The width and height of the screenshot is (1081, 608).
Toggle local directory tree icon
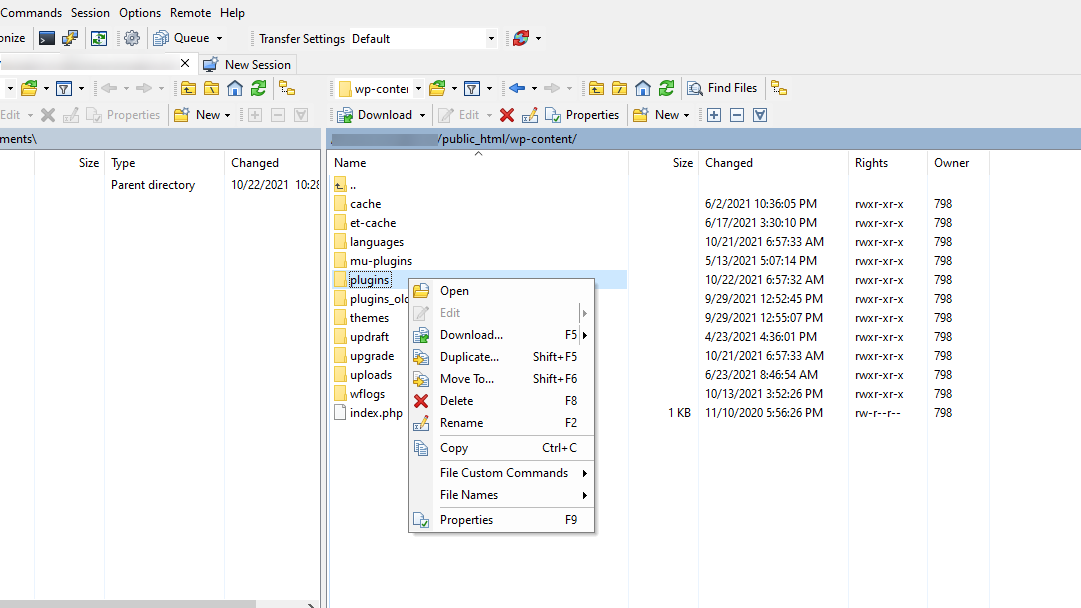(287, 88)
